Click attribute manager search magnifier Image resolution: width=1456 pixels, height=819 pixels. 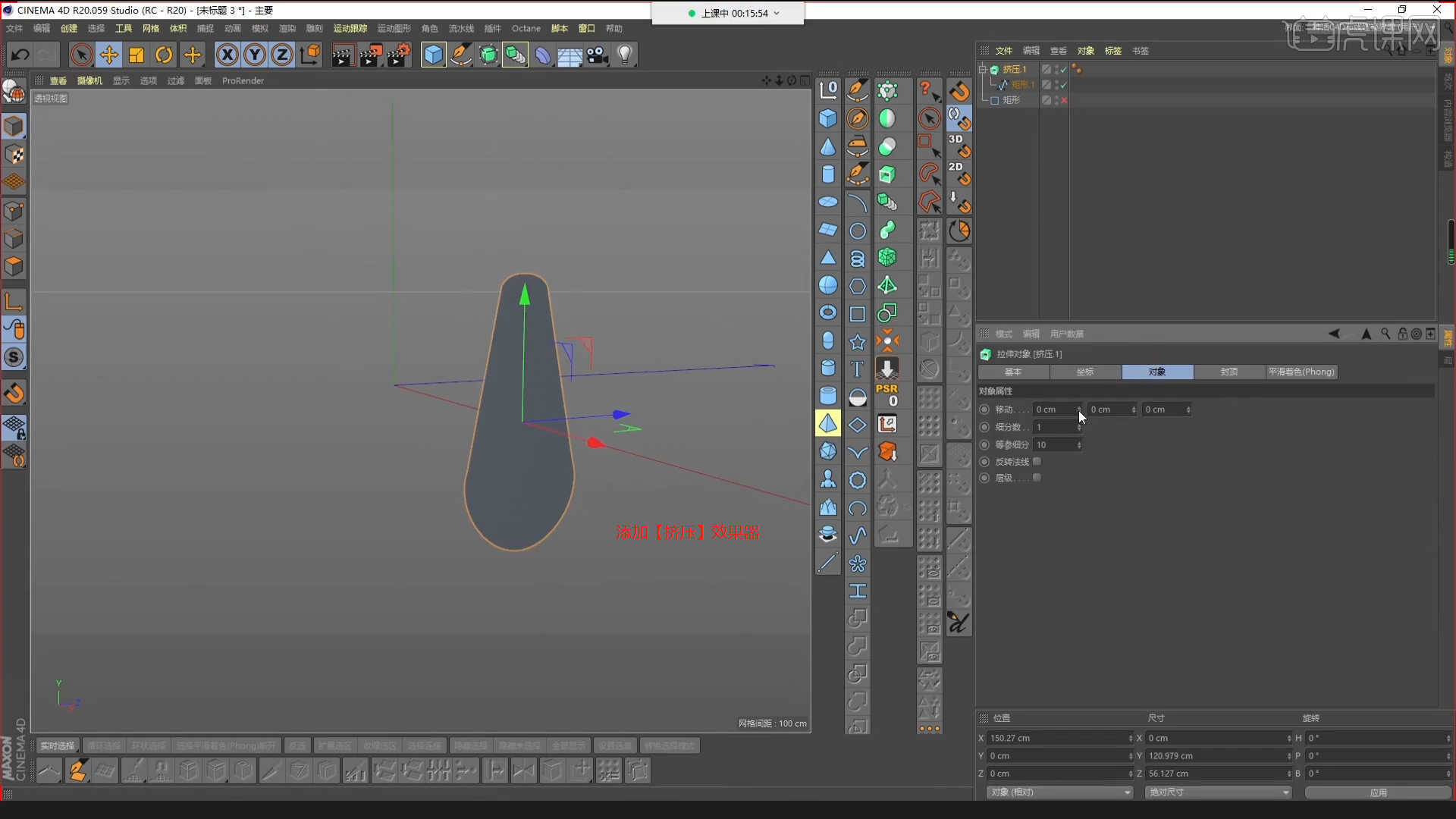(1385, 334)
